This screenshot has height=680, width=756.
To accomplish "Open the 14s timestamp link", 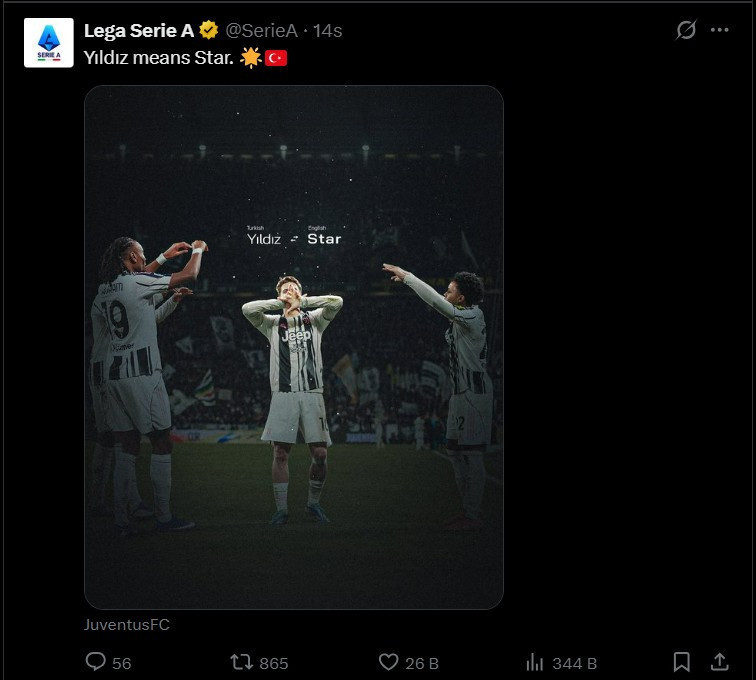I will point(328,31).
